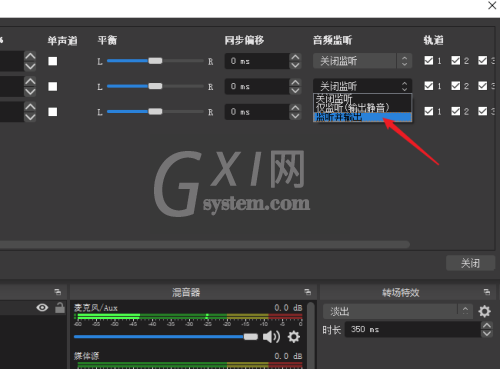The height and width of the screenshot is (369, 500).
Task: Collapse the second row 音频监听 combo box
Action: tap(362, 86)
